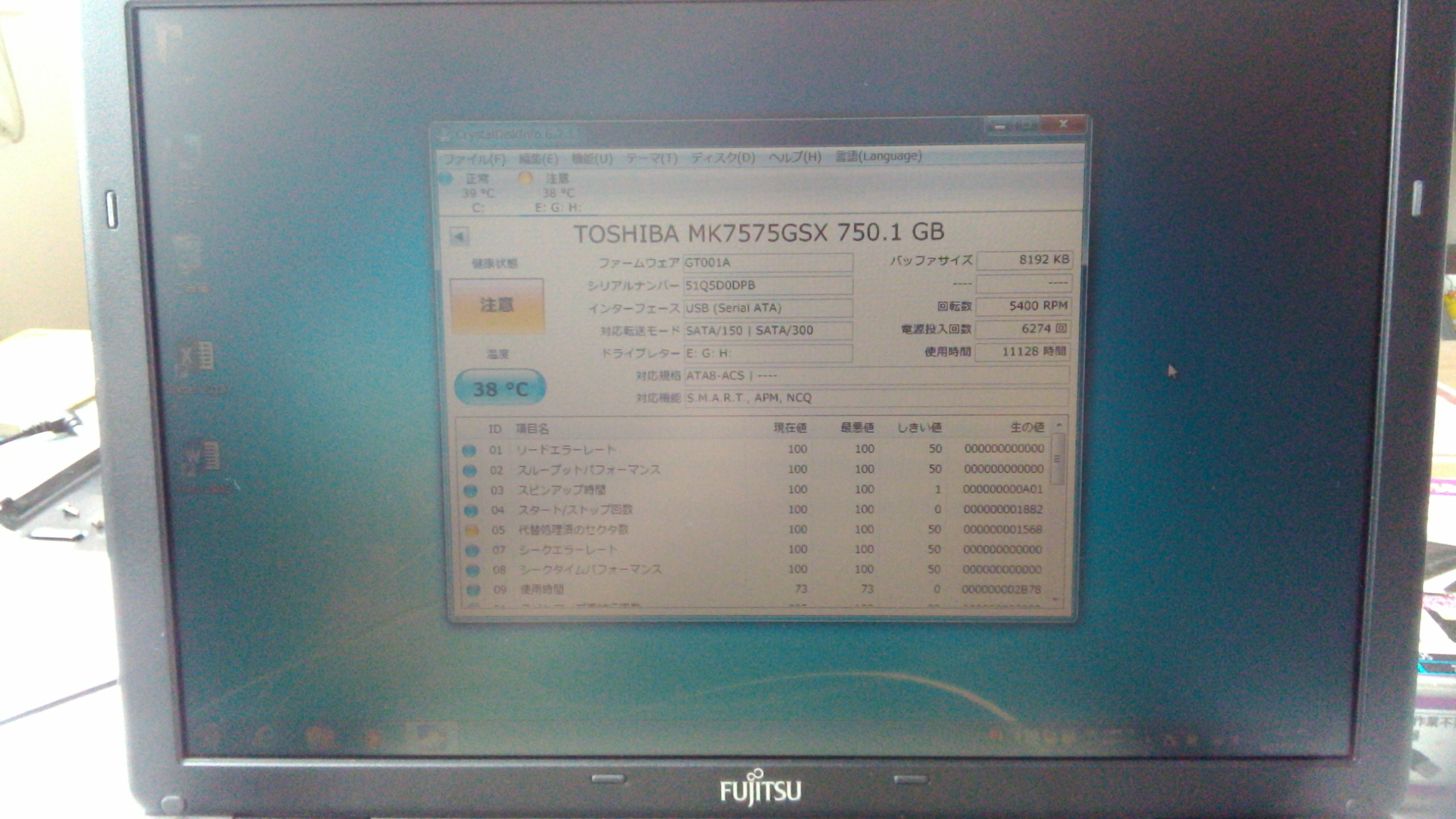Click the 注意 health status button

tap(497, 305)
